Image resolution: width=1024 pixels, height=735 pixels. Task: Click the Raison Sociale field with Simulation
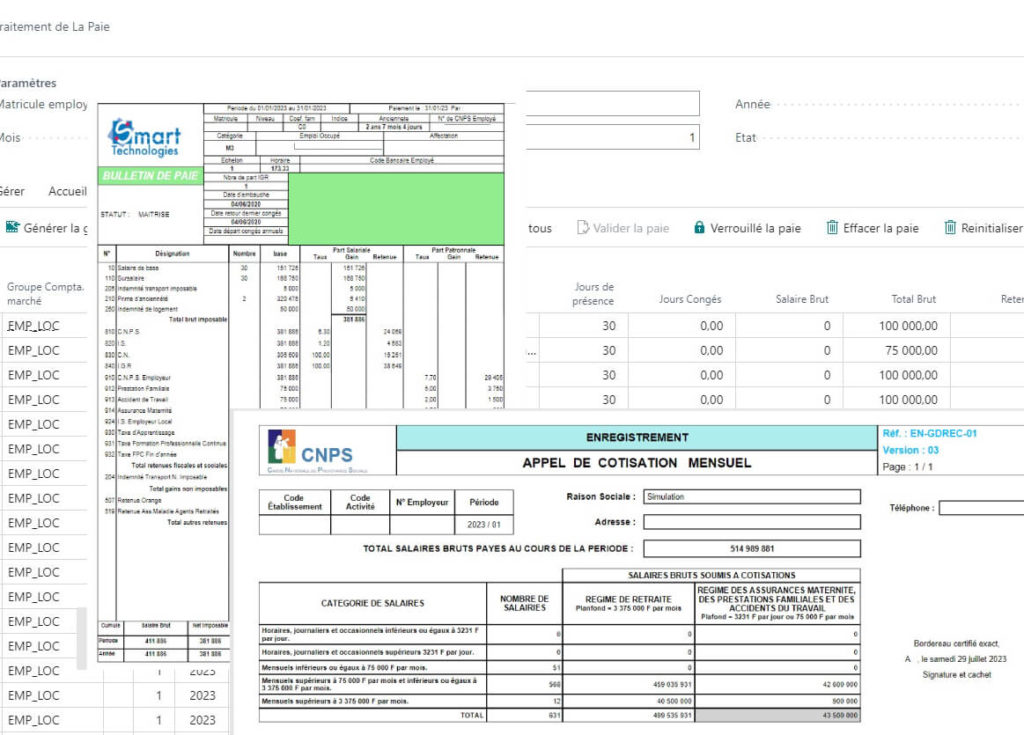(752, 497)
